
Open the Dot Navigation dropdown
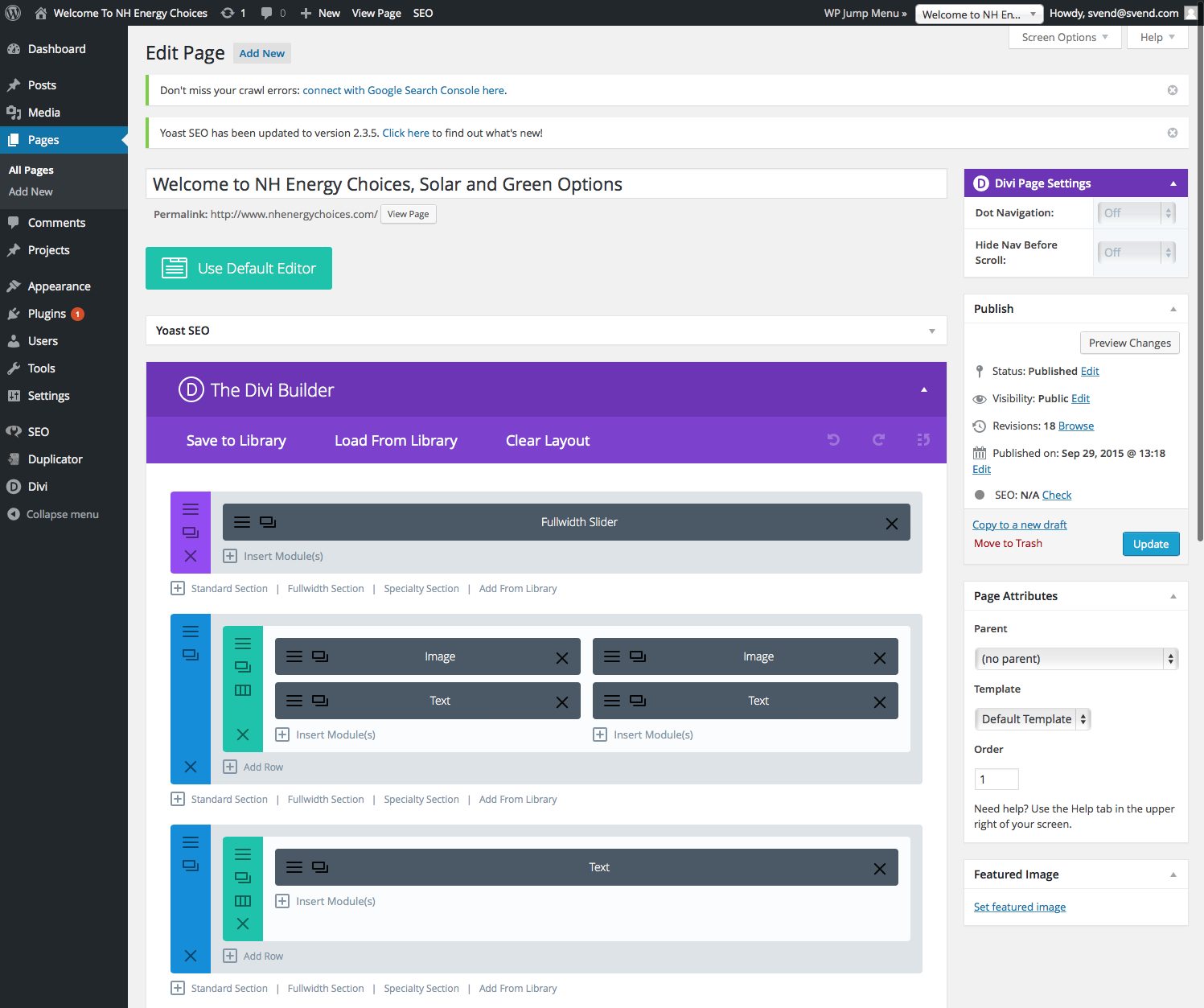pyautogui.click(x=1136, y=213)
